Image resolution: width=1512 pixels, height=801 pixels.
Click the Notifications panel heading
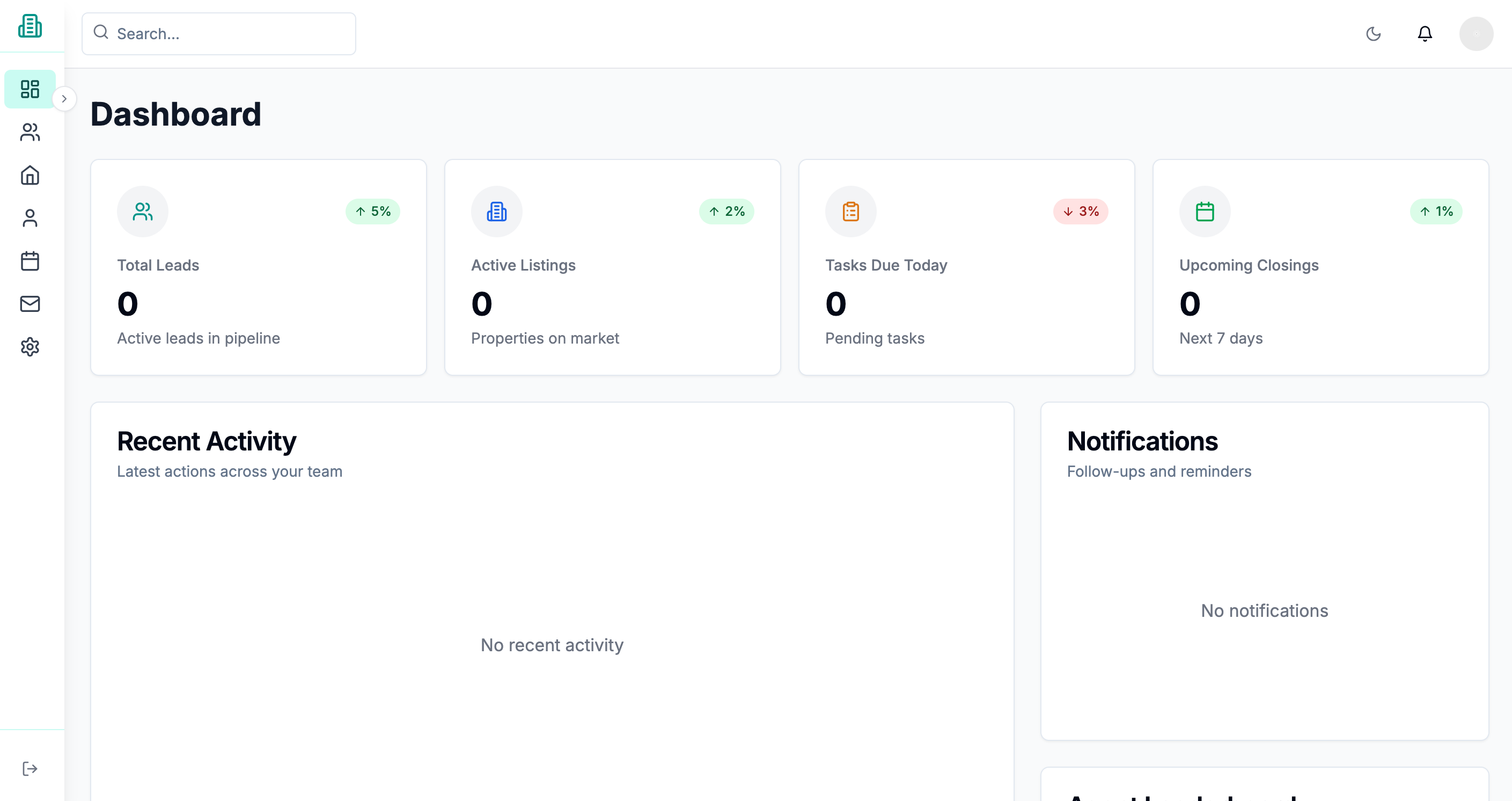pos(1142,442)
